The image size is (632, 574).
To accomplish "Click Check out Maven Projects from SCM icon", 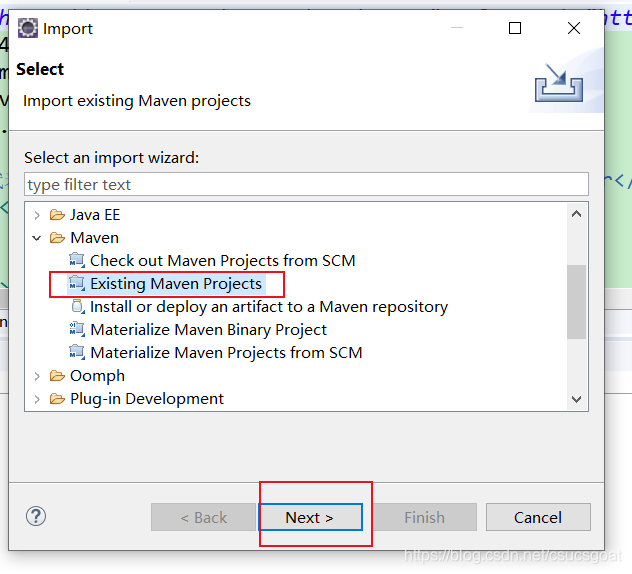I will [77, 260].
